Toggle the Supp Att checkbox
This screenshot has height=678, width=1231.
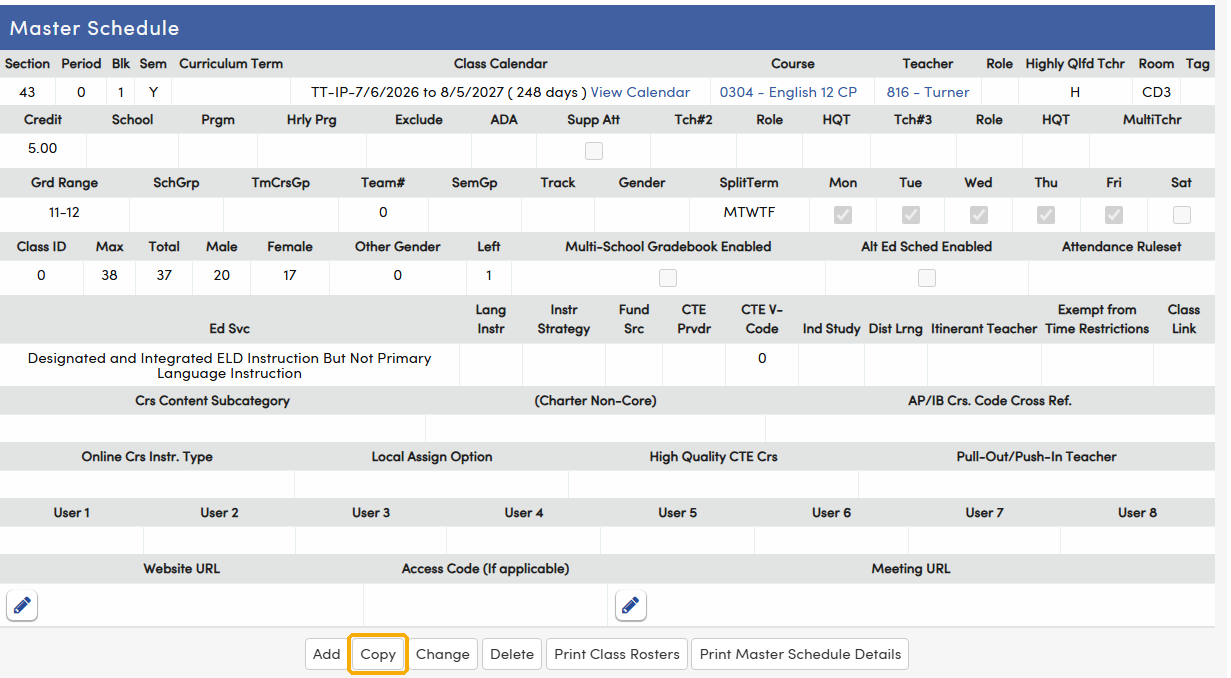click(594, 151)
